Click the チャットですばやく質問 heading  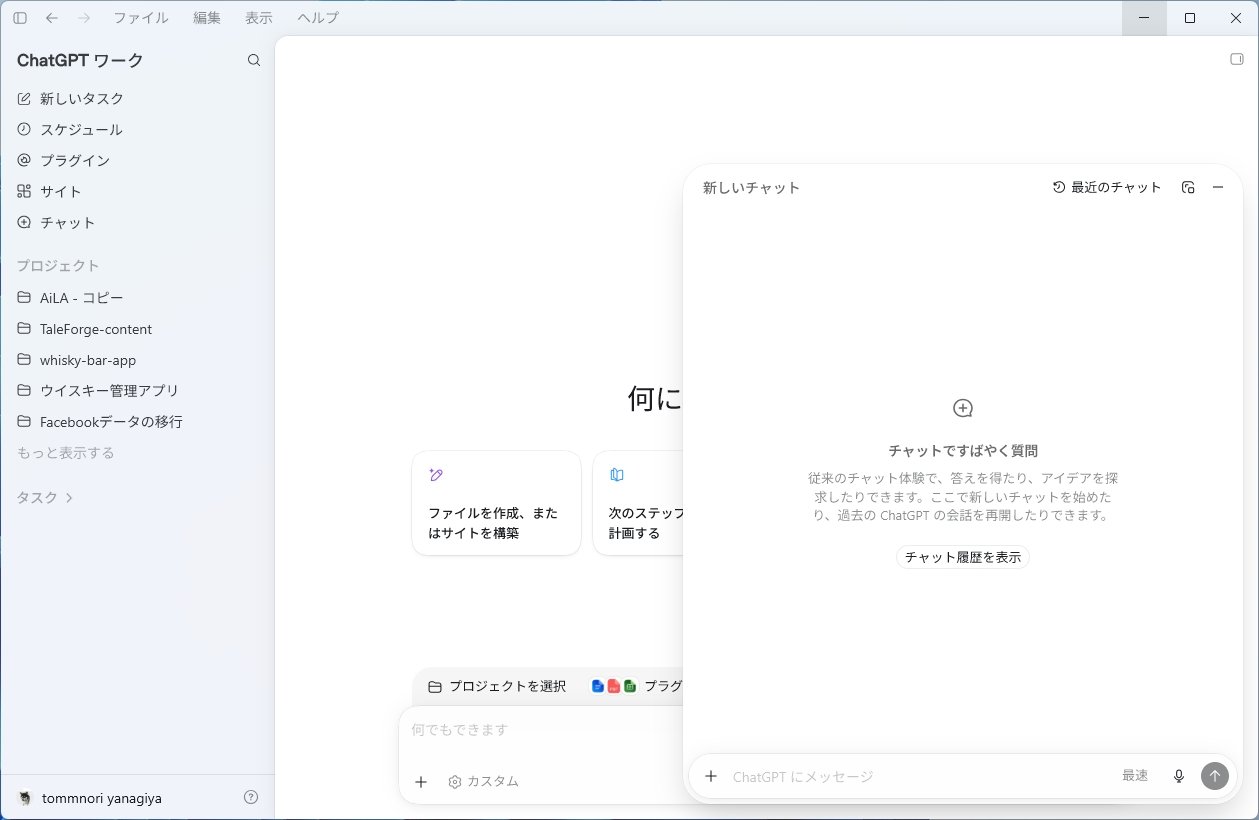pyautogui.click(x=963, y=451)
